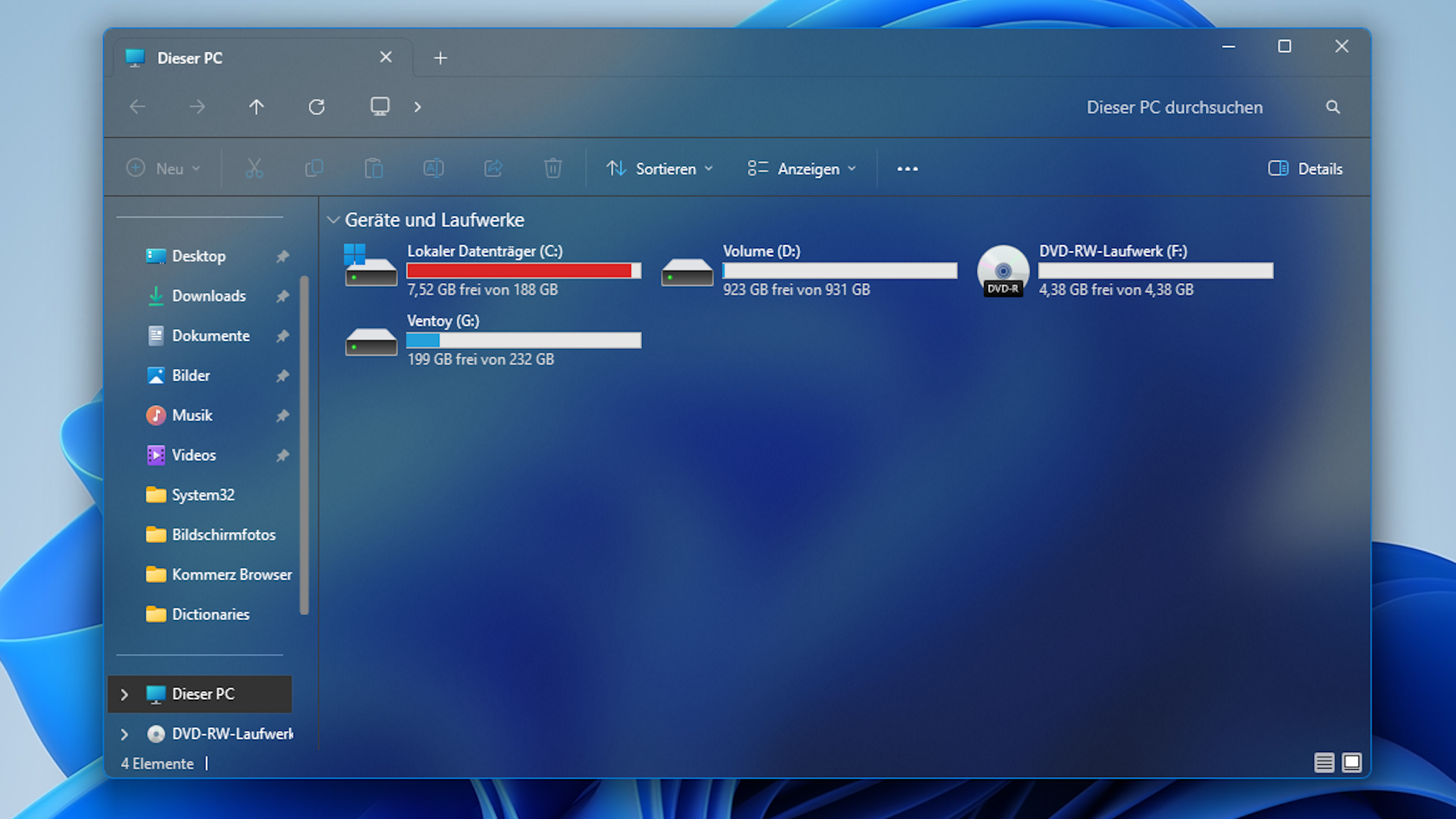Click '923 GB frei von 931 GB' text

click(796, 289)
